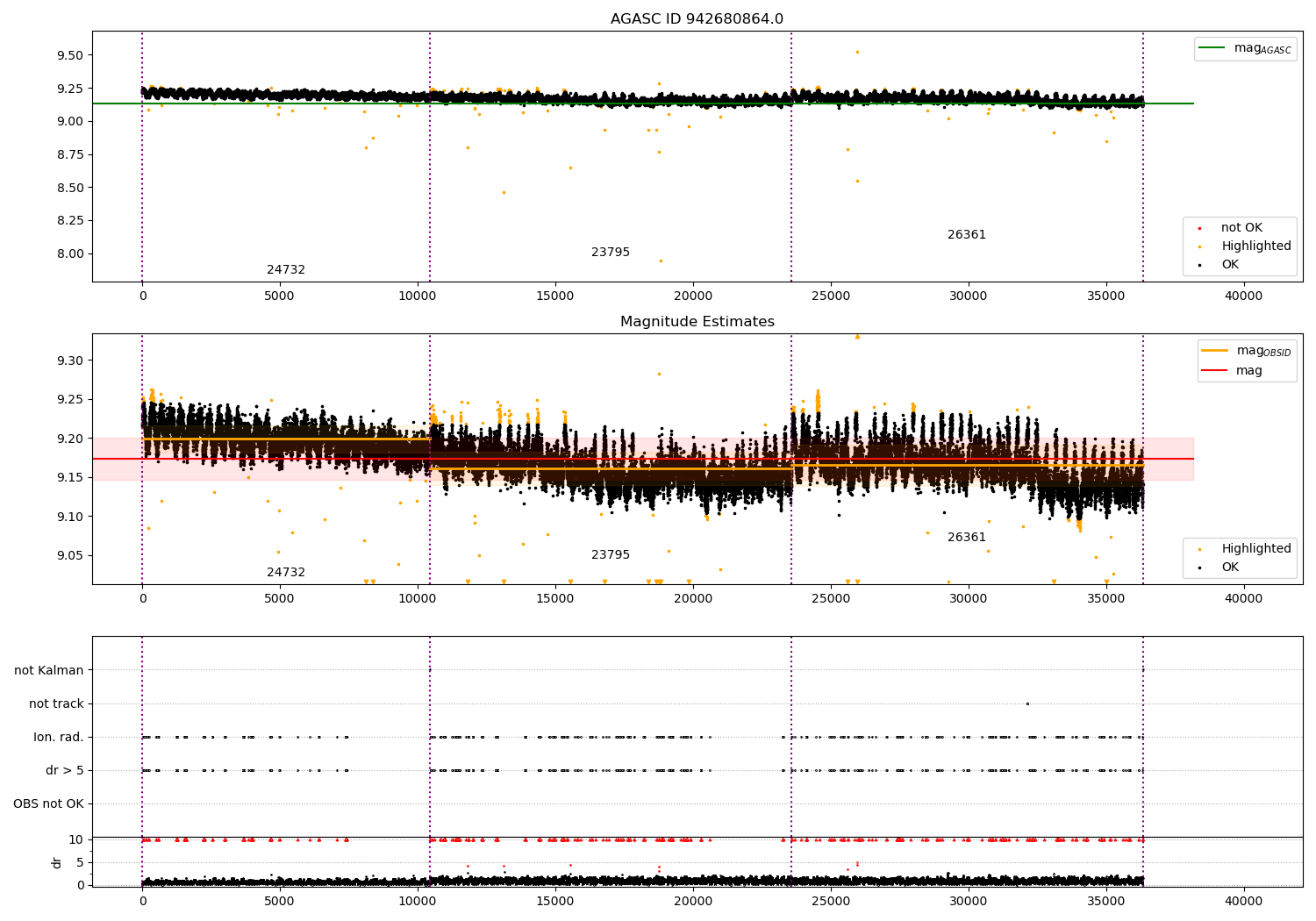Image resolution: width=1316 pixels, height=921 pixels.
Task: Click the 15000 x-tick in Magnitude Estimates panel
Action: [x=554, y=599]
